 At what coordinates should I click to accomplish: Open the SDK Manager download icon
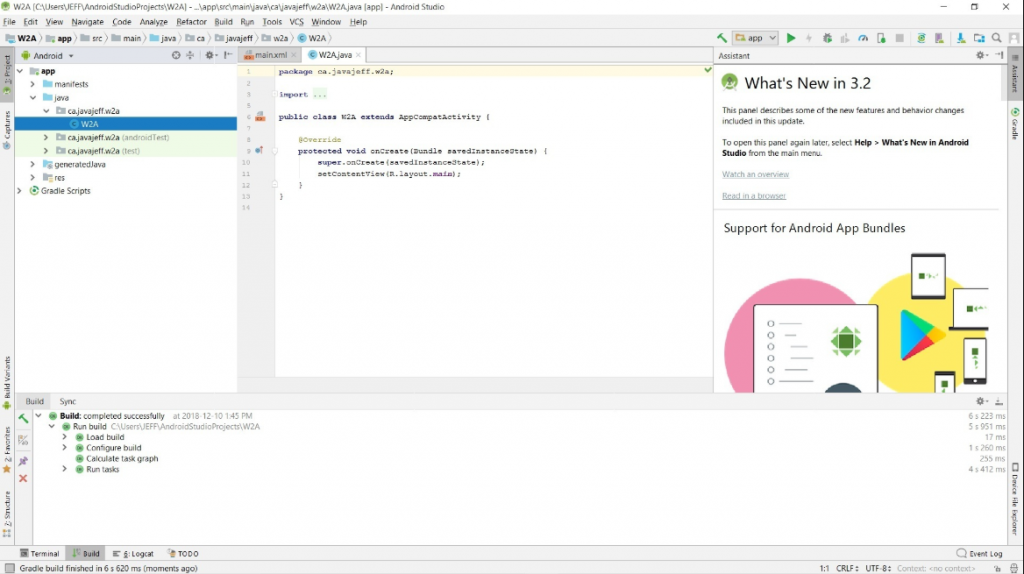point(961,38)
